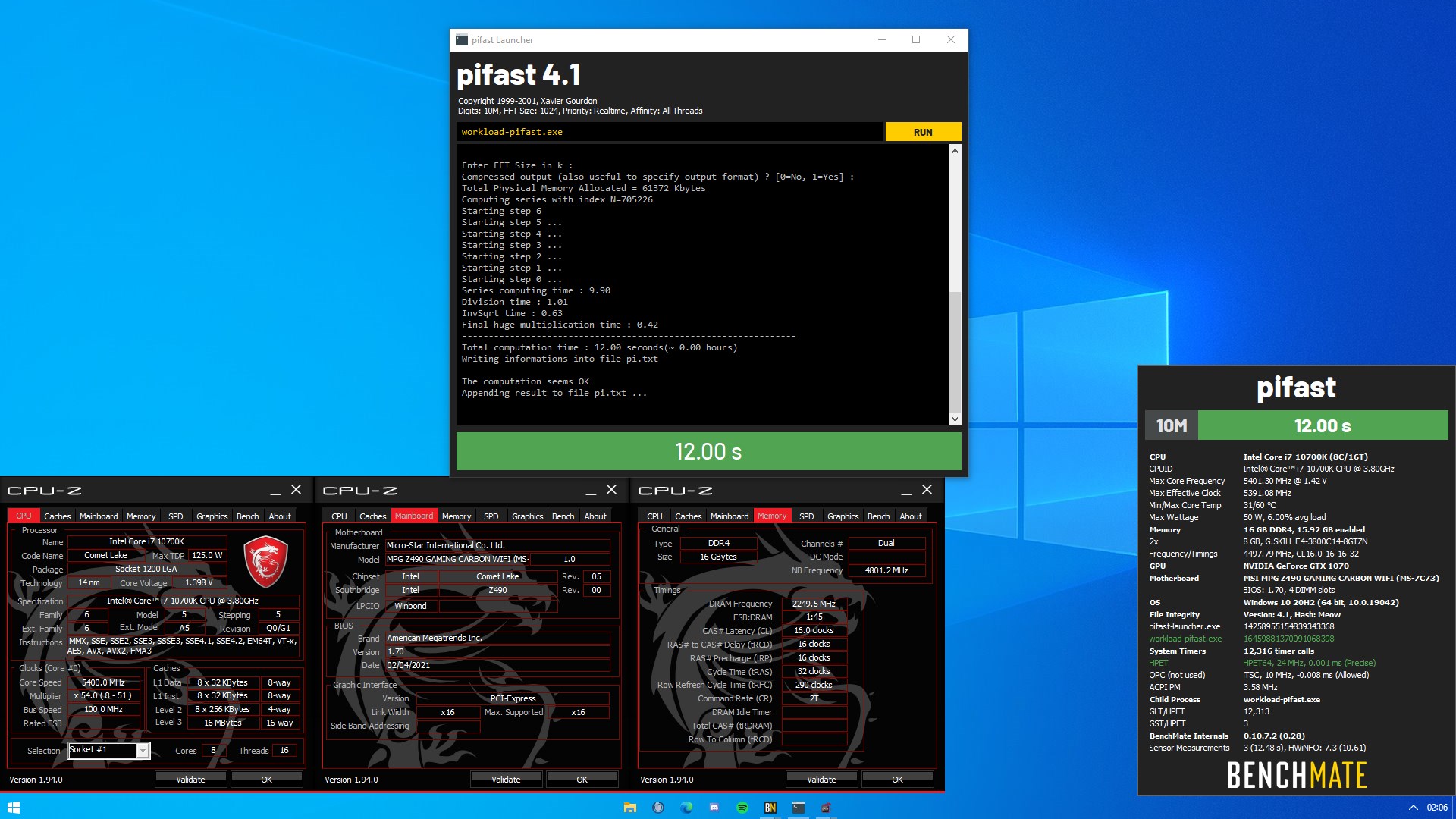
Task: Open the SPD tab in first CPU-Z window
Action: (x=176, y=516)
